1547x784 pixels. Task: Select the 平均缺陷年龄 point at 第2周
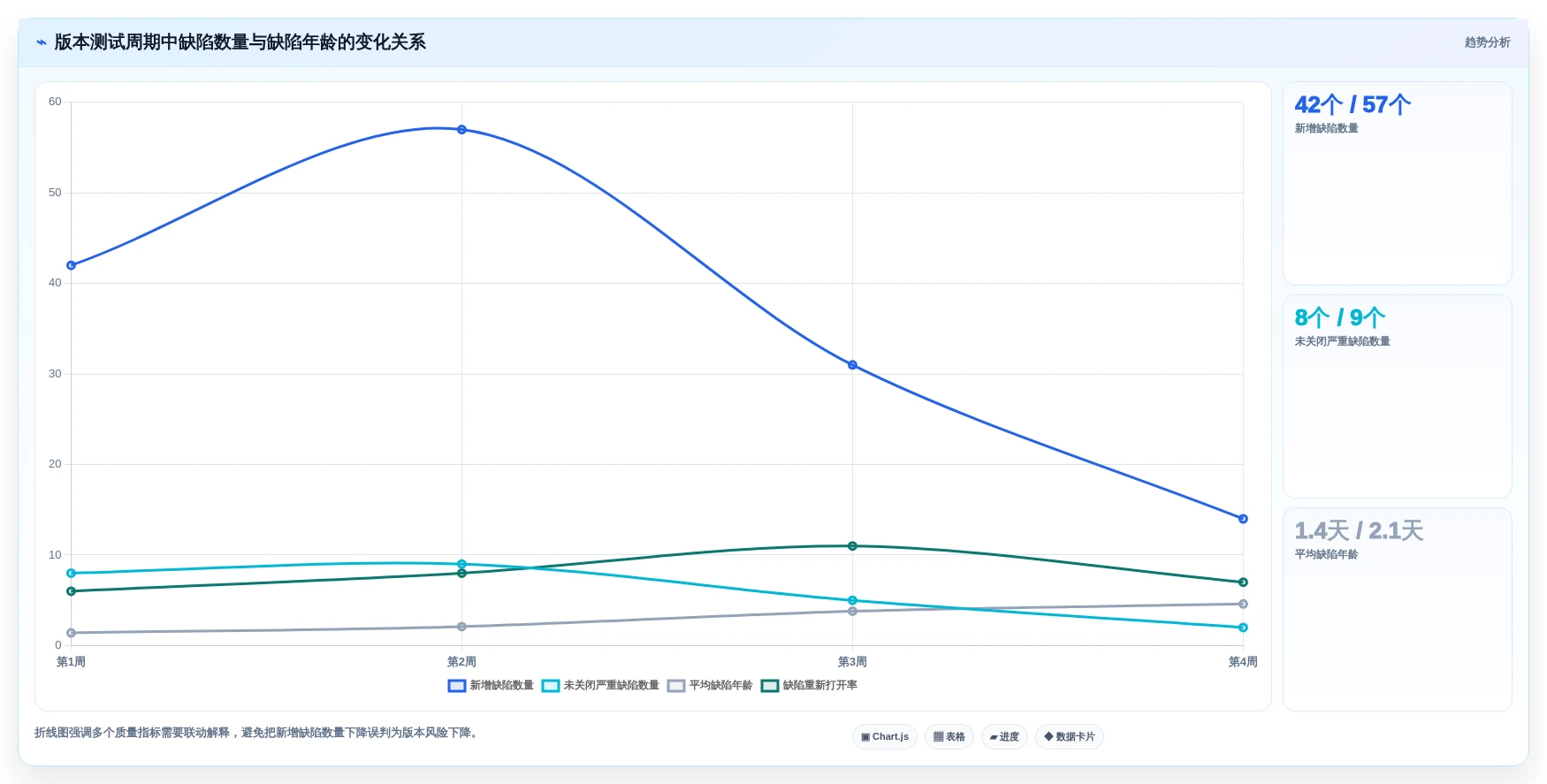(x=461, y=627)
